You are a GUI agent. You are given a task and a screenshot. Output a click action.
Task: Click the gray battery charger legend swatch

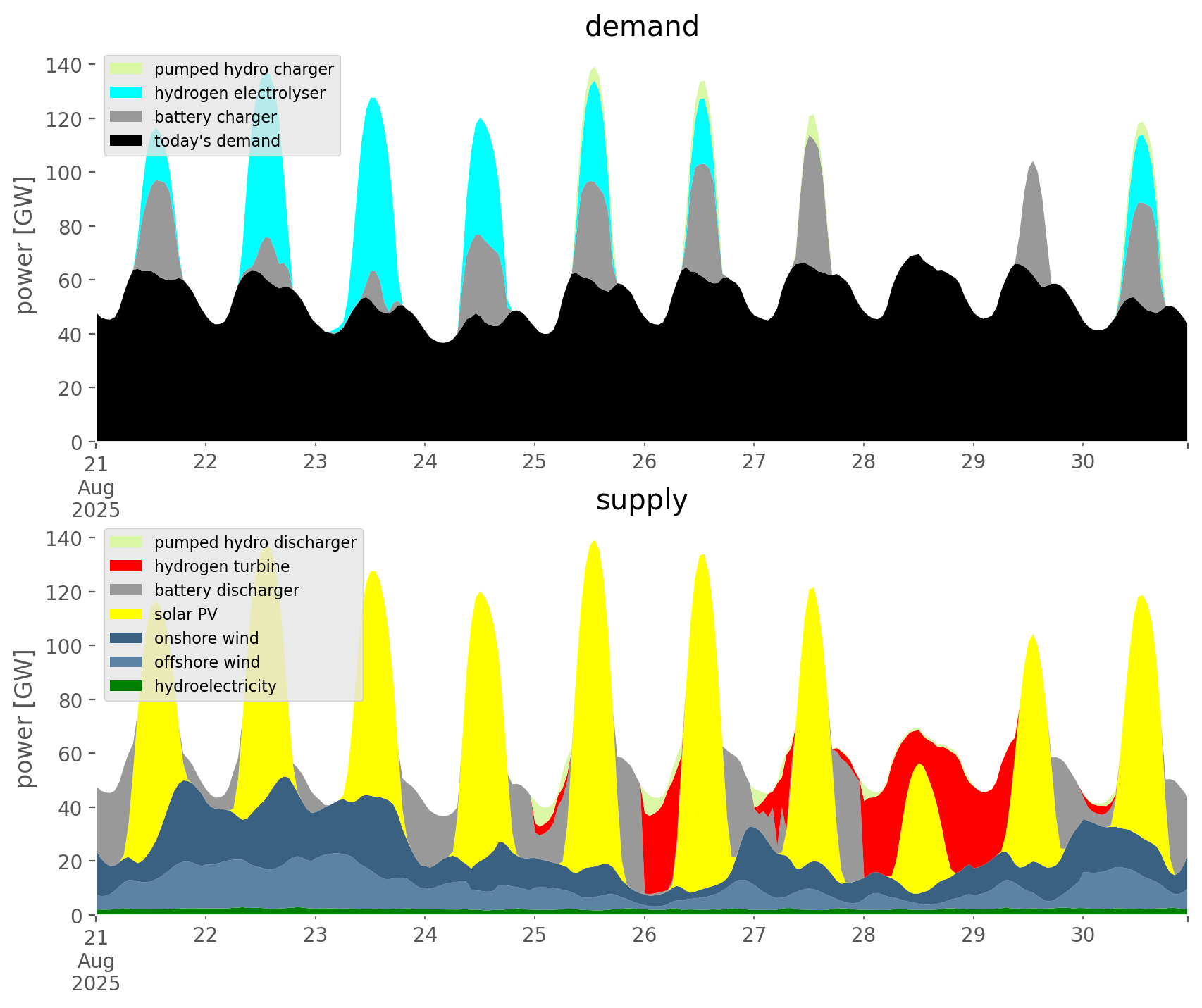(x=125, y=117)
